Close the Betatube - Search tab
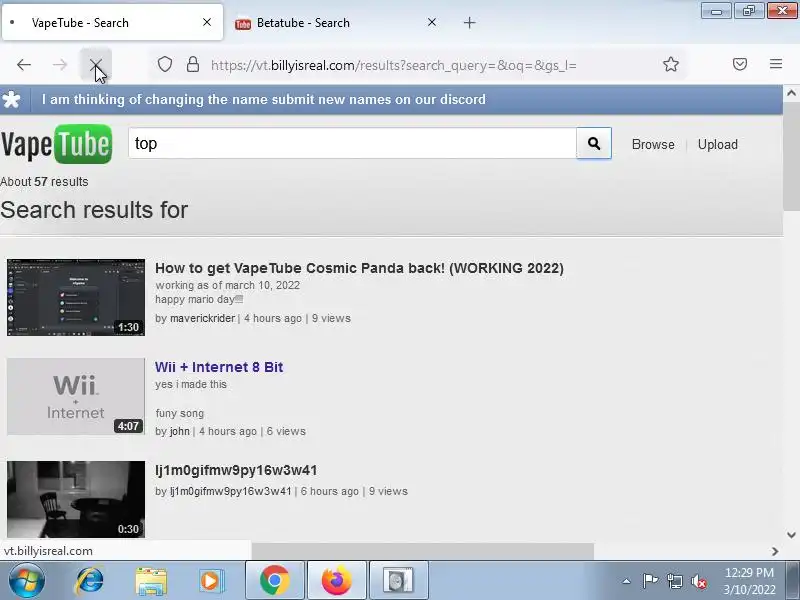The width and height of the screenshot is (800, 600). [432, 22]
